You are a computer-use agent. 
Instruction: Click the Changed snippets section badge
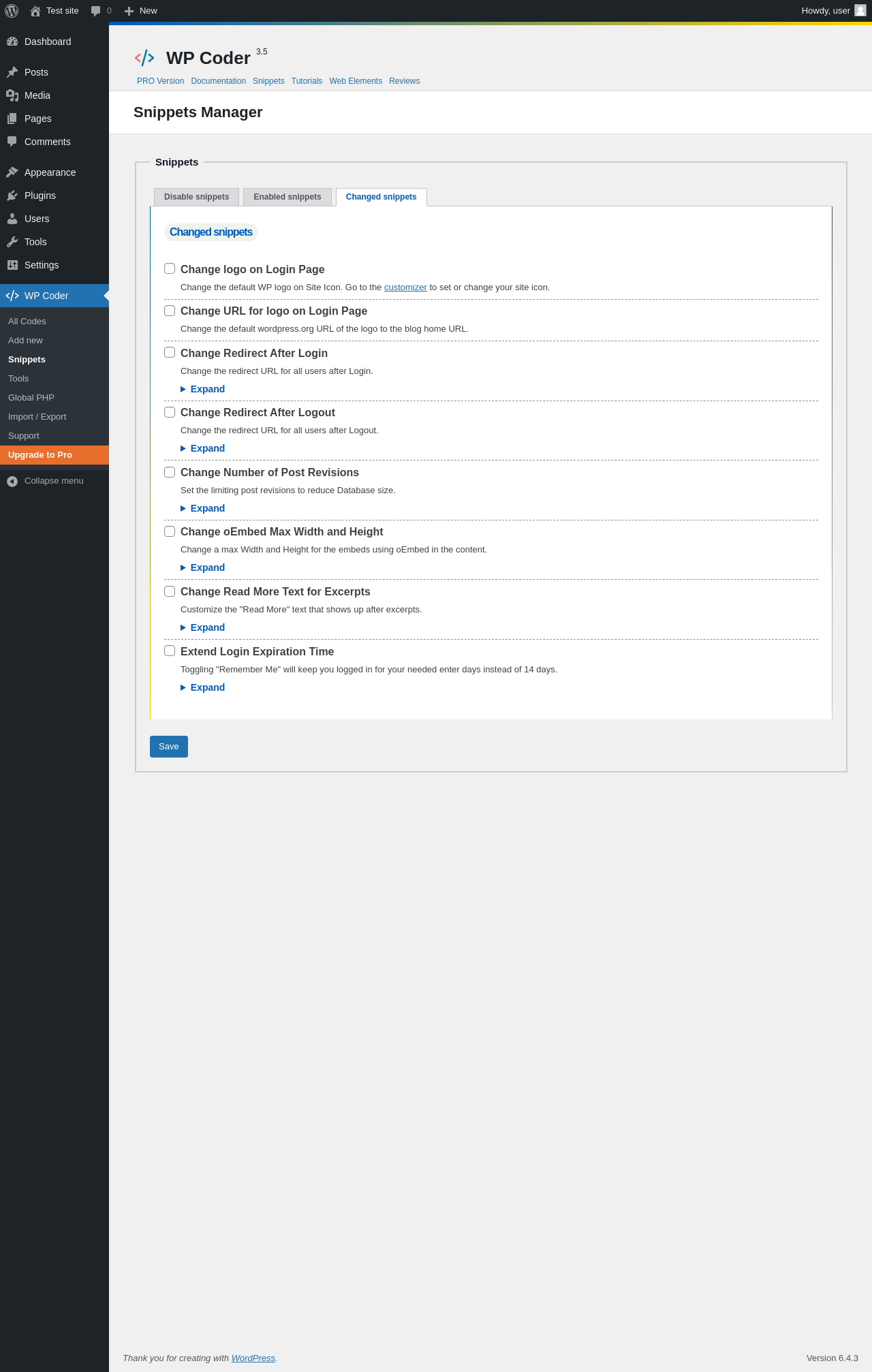point(211,232)
